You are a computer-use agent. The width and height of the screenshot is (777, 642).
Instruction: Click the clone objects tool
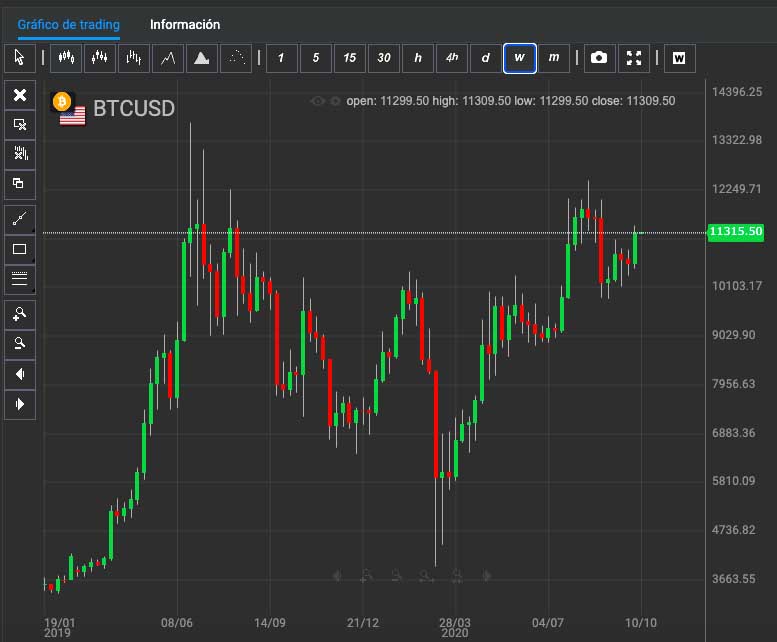click(20, 183)
